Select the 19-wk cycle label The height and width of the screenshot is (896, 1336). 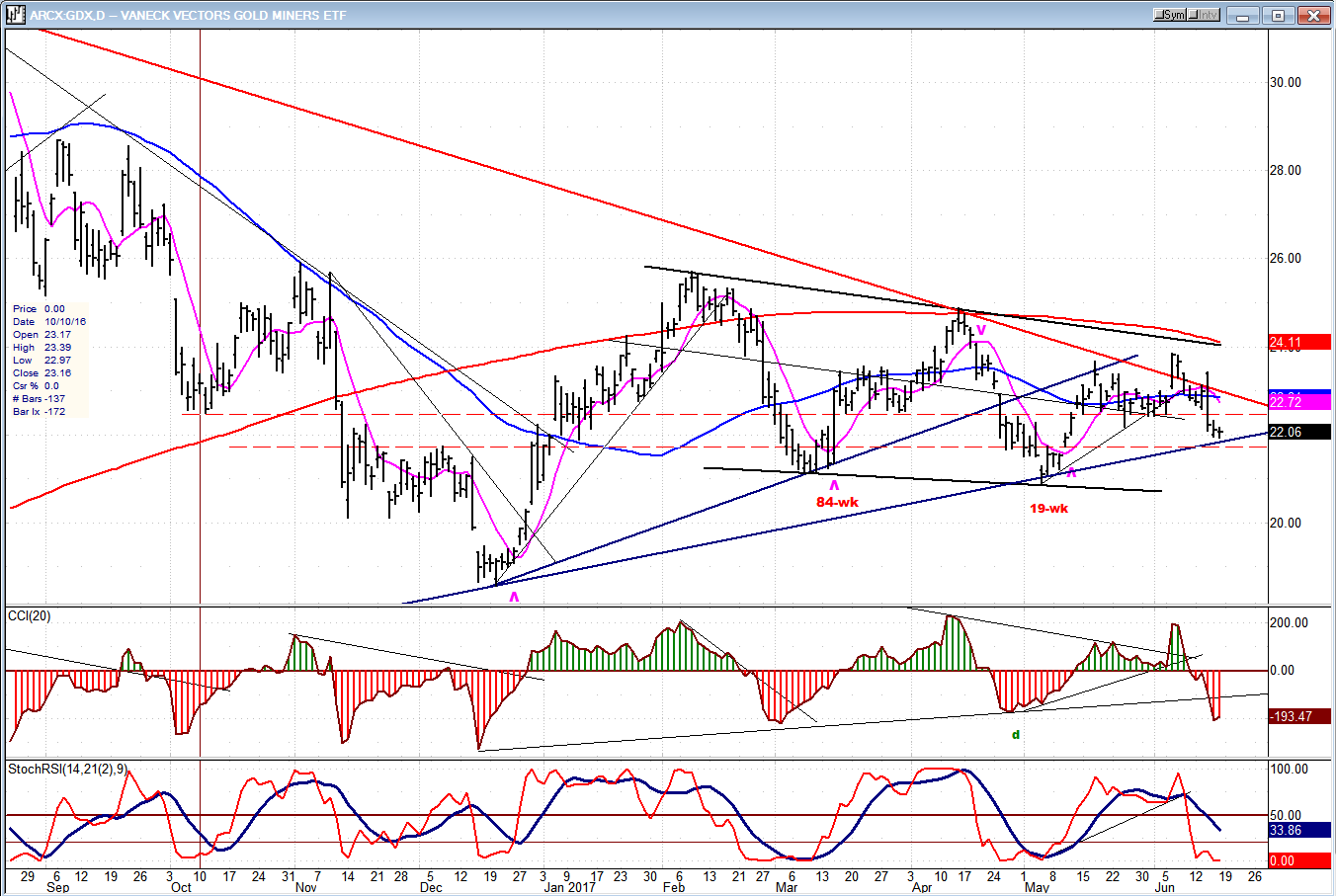coord(1048,509)
